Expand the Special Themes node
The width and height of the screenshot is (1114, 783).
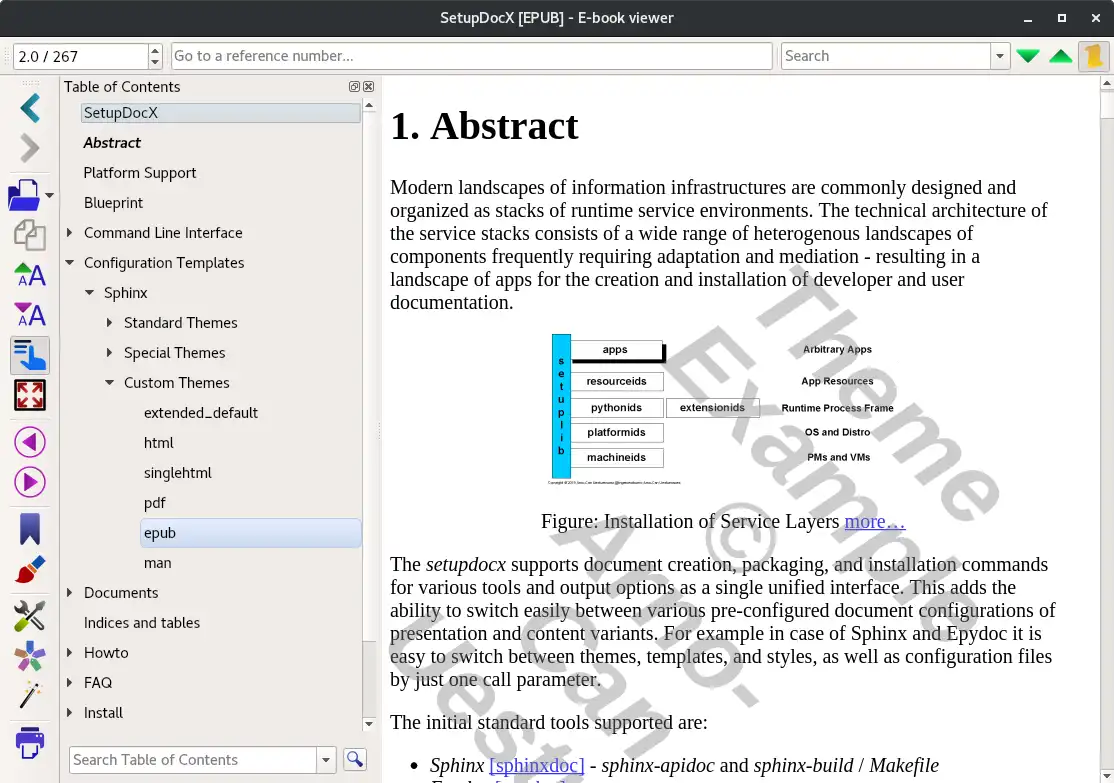pyautogui.click(x=109, y=352)
